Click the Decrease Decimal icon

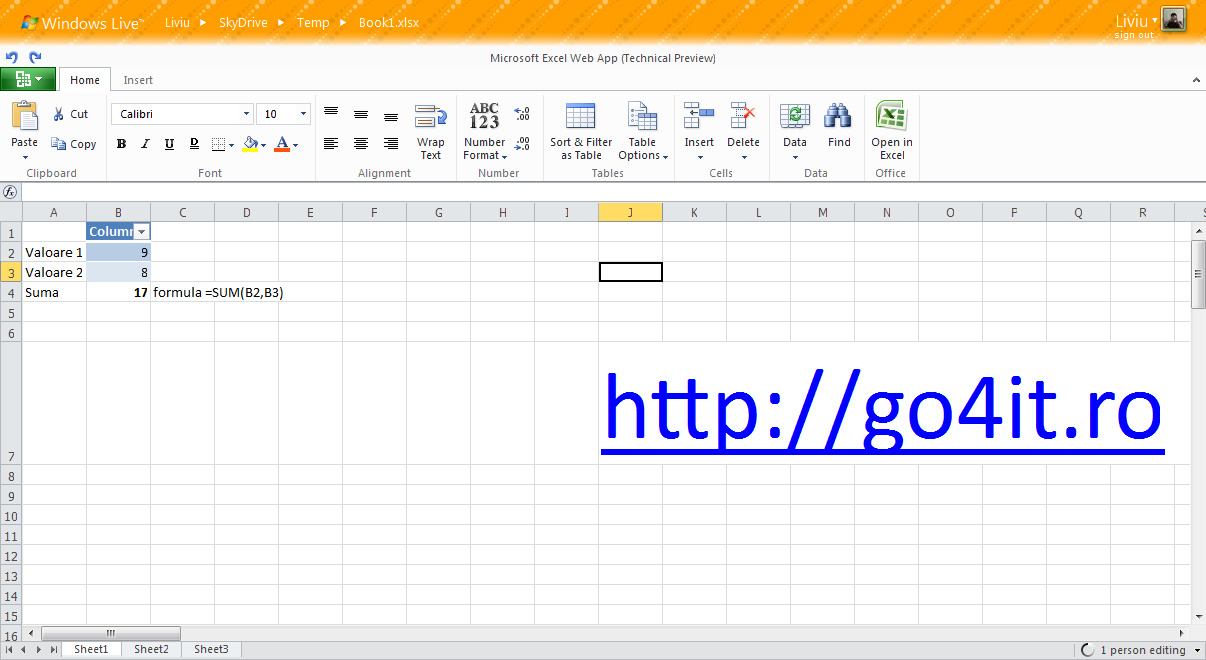tap(522, 144)
